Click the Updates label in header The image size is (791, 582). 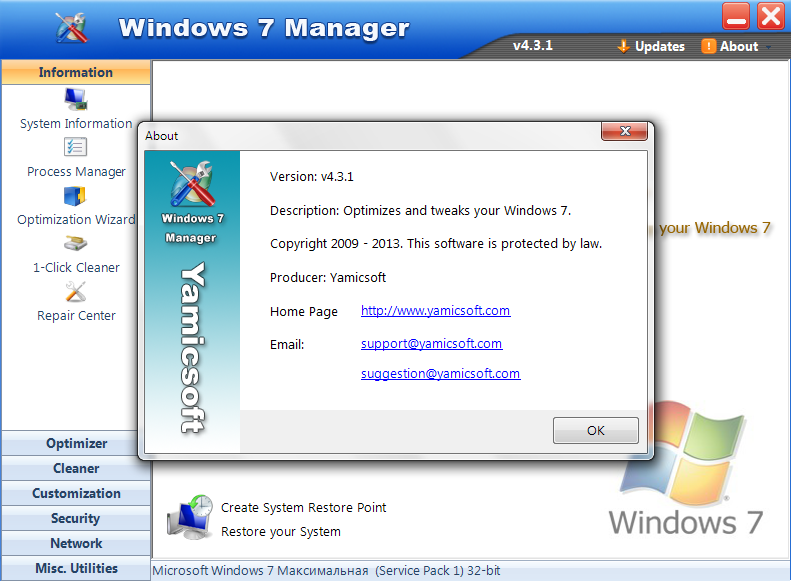[660, 46]
